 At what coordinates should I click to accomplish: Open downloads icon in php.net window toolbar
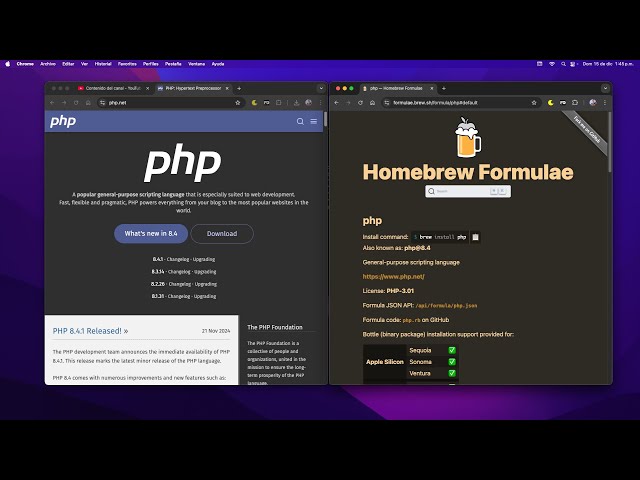click(x=296, y=103)
